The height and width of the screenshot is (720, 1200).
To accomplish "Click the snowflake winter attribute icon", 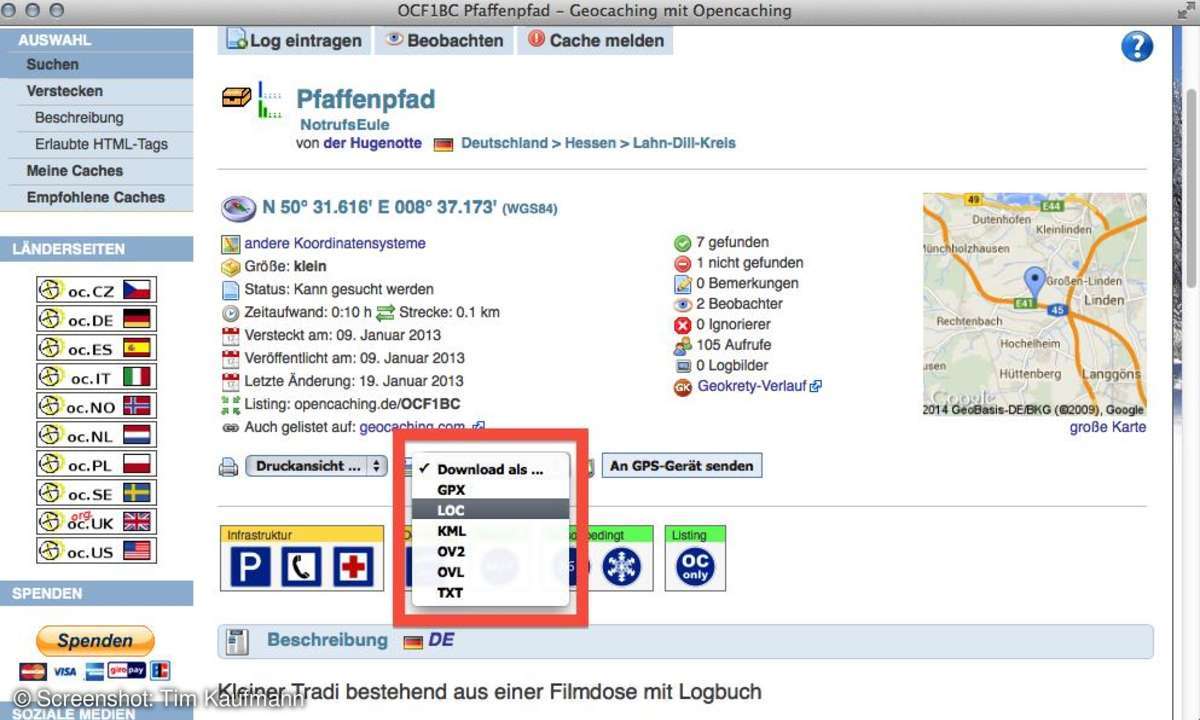I will click(621, 567).
